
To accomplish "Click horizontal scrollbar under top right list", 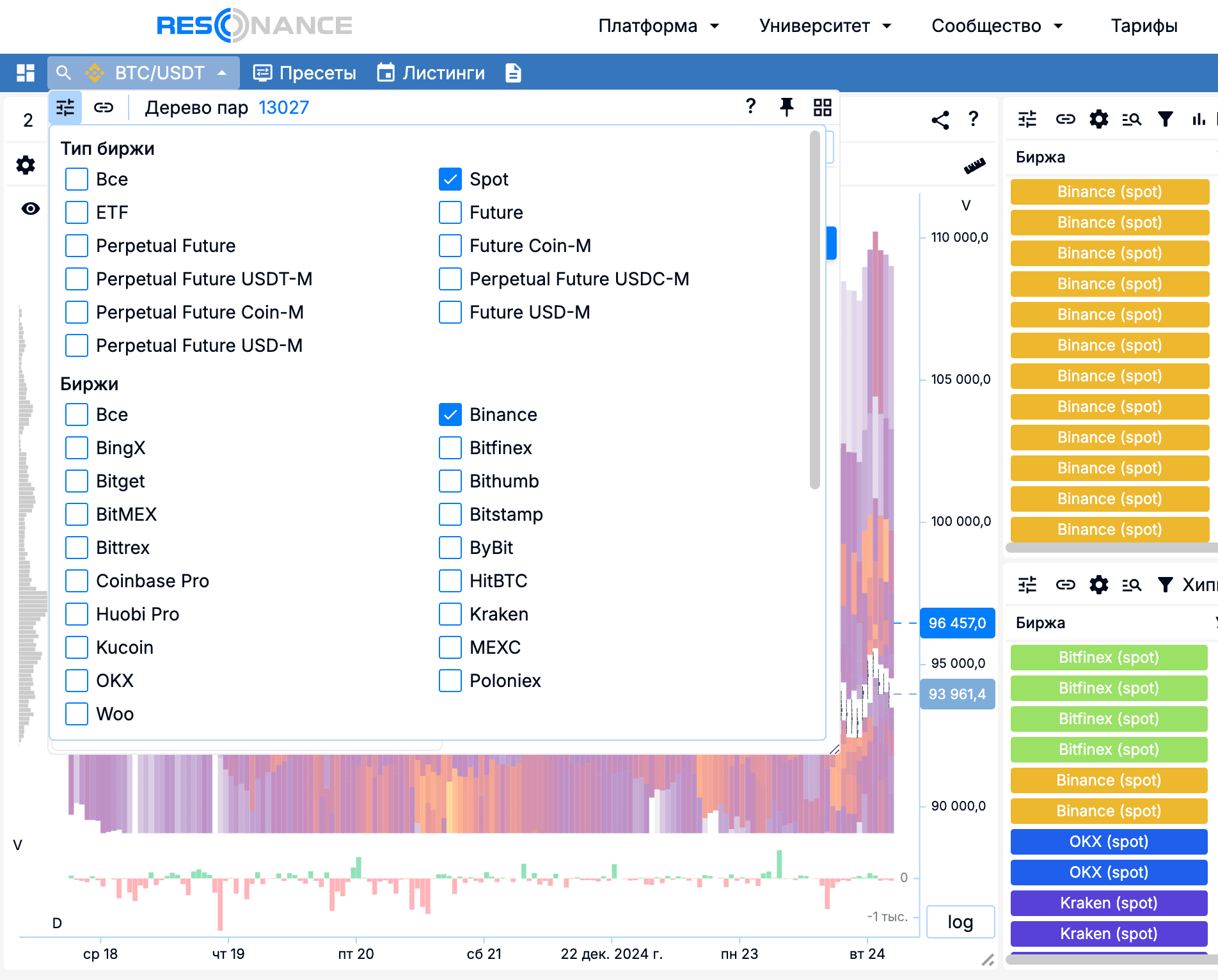I will tap(1112, 548).
